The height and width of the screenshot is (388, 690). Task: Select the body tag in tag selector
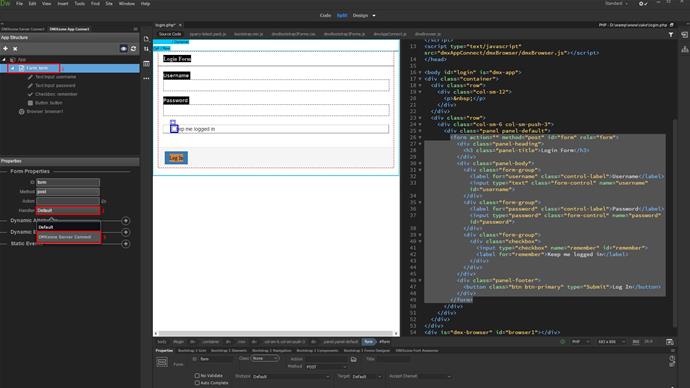[x=162, y=342]
